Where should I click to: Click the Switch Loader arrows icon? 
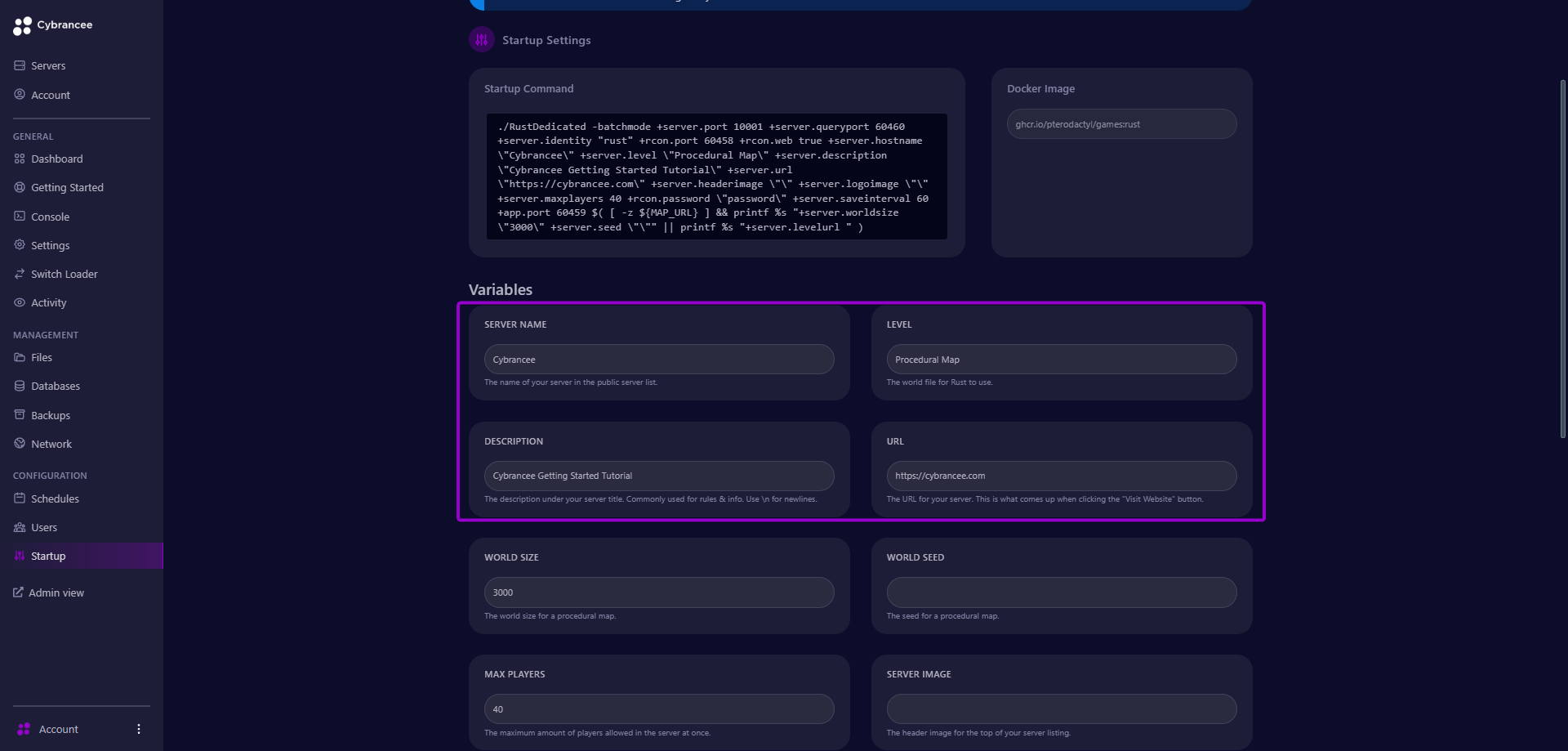(20, 274)
